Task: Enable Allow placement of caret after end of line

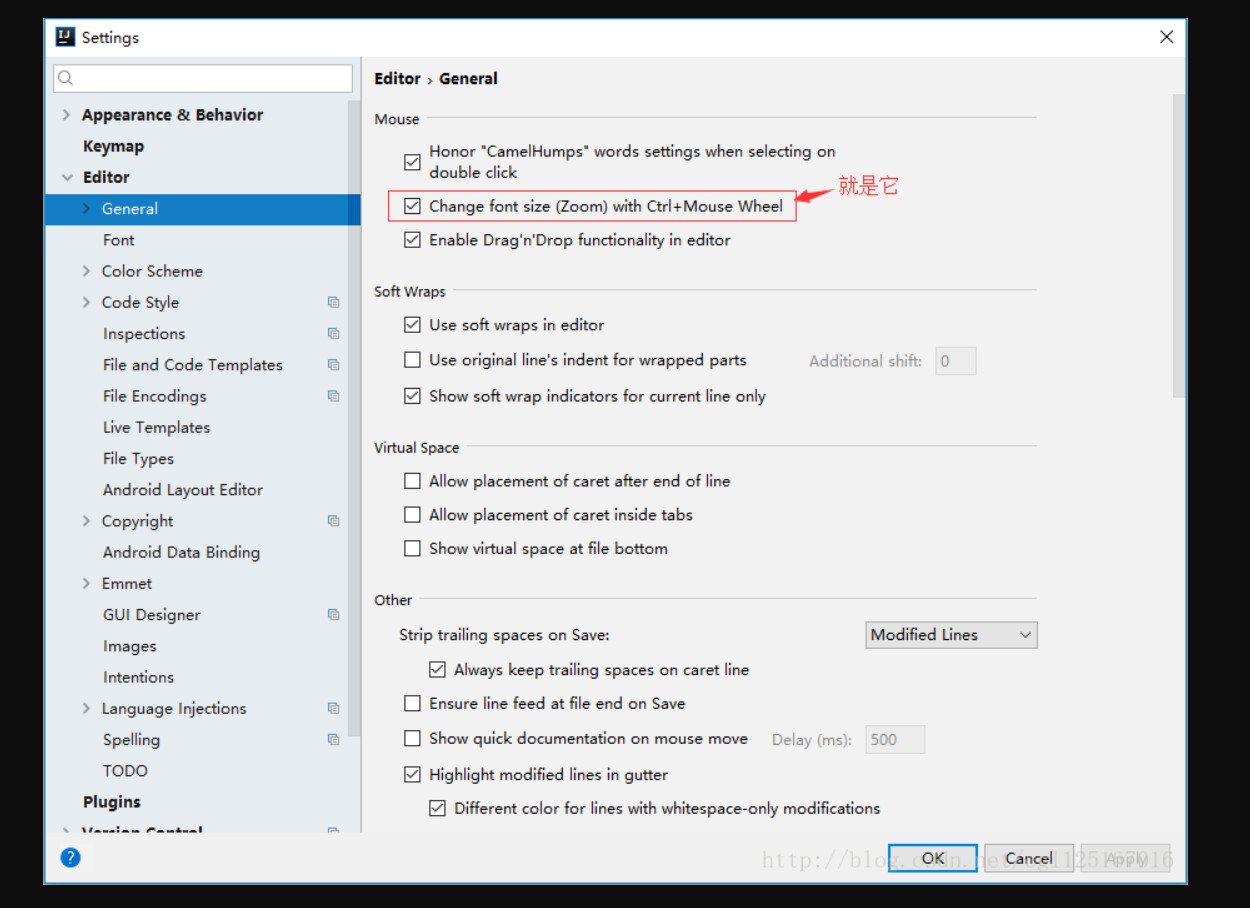Action: coord(412,481)
